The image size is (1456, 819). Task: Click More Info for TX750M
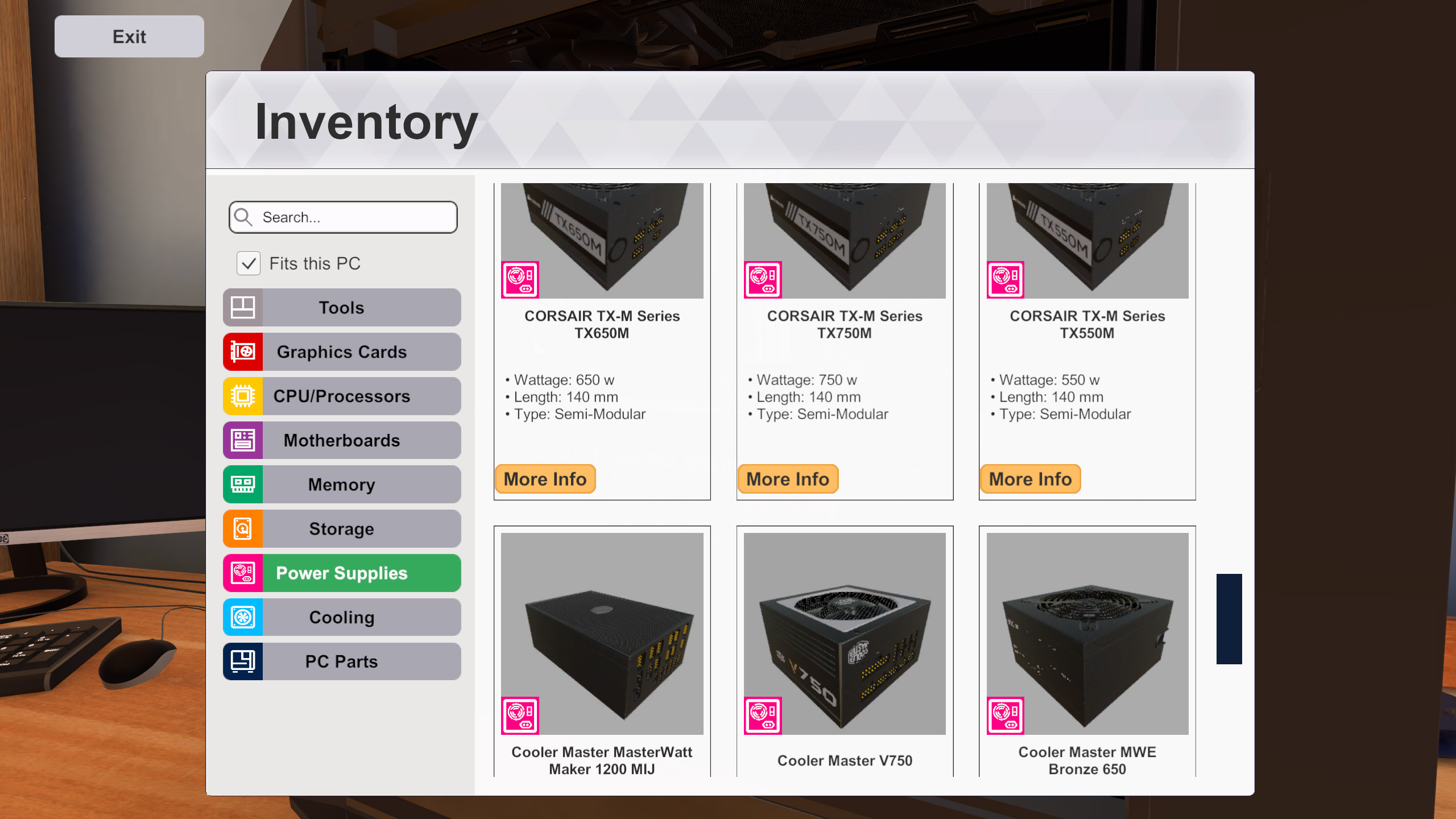coord(788,479)
